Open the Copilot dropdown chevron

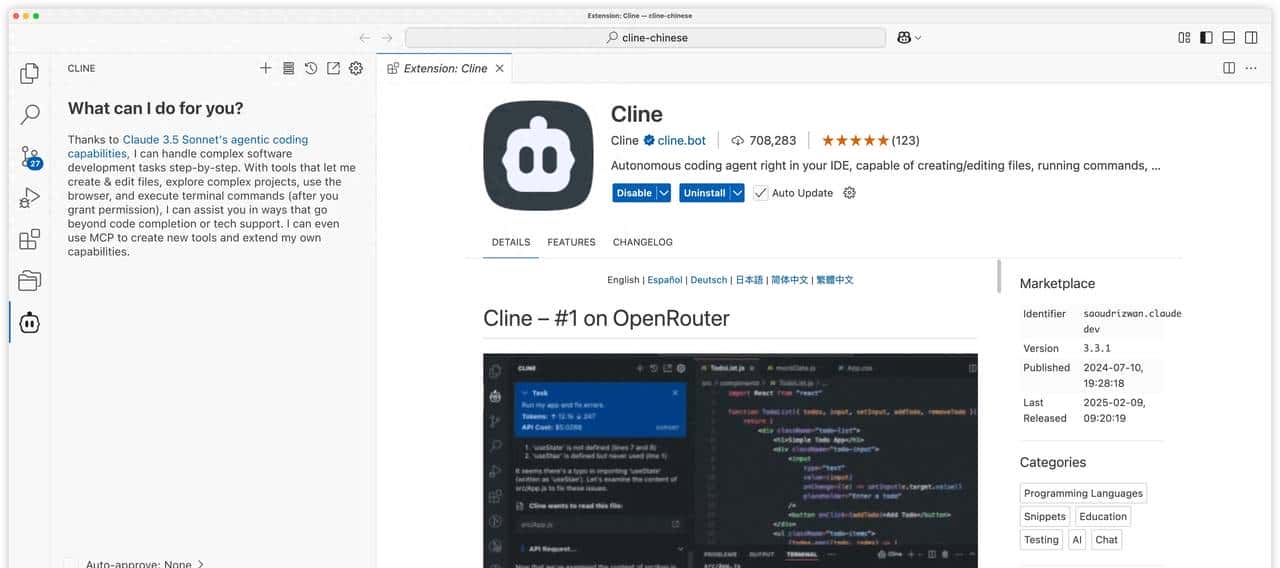[918, 38]
